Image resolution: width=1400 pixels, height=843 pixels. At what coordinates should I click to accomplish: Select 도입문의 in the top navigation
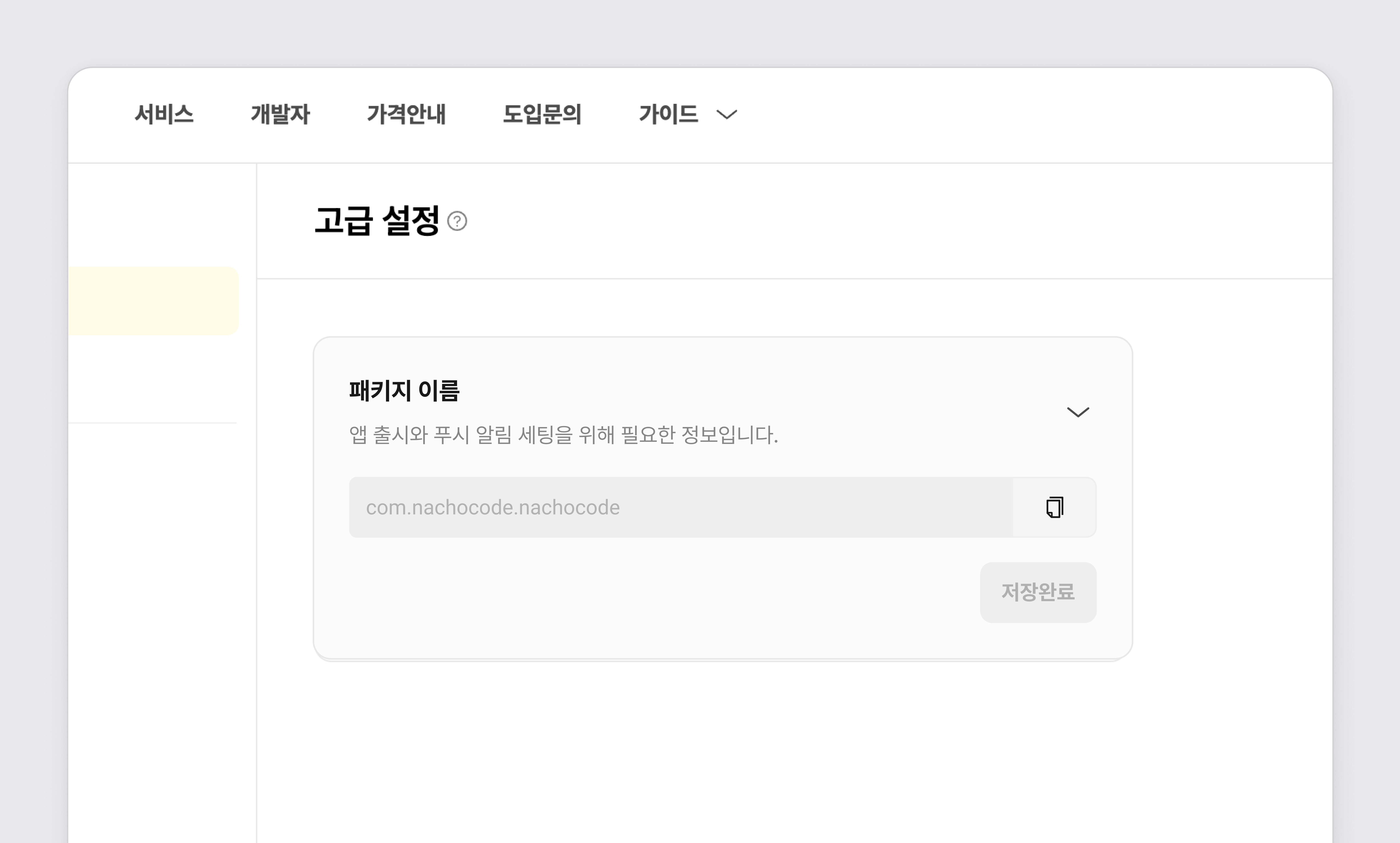(542, 114)
